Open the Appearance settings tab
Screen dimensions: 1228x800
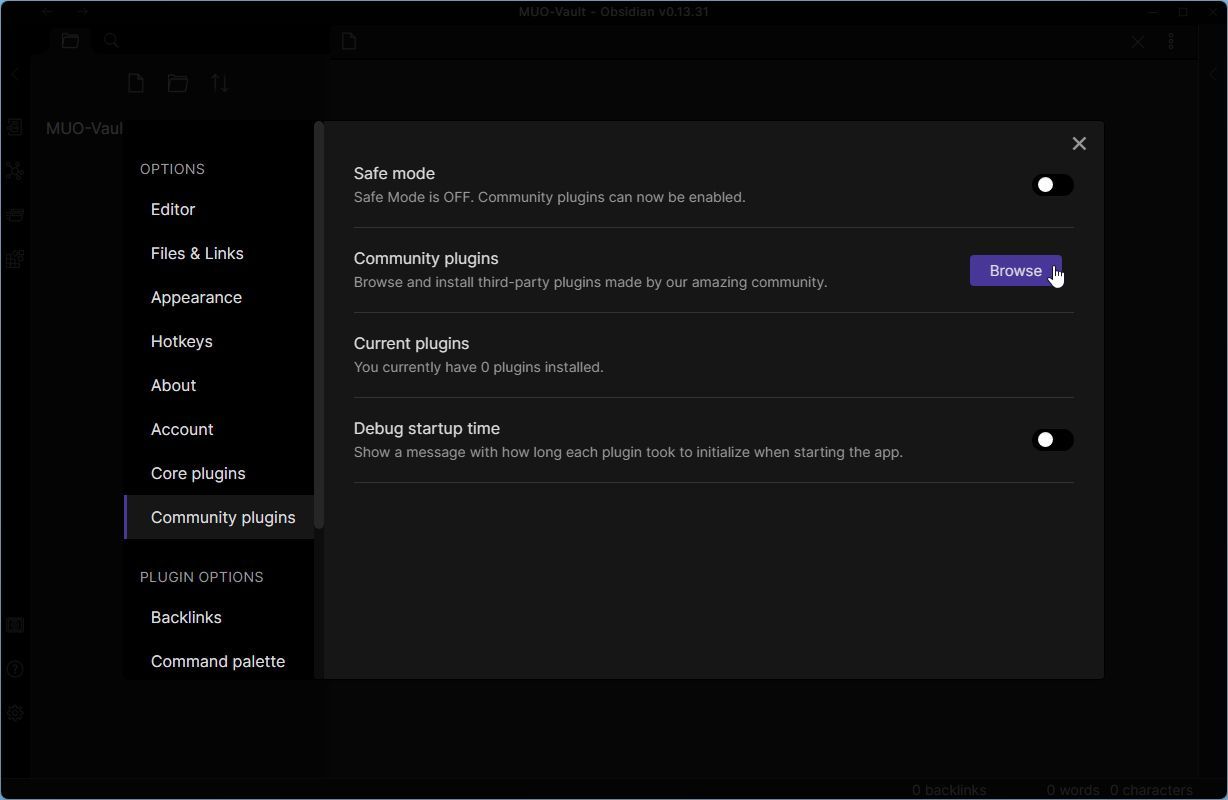[x=196, y=297]
